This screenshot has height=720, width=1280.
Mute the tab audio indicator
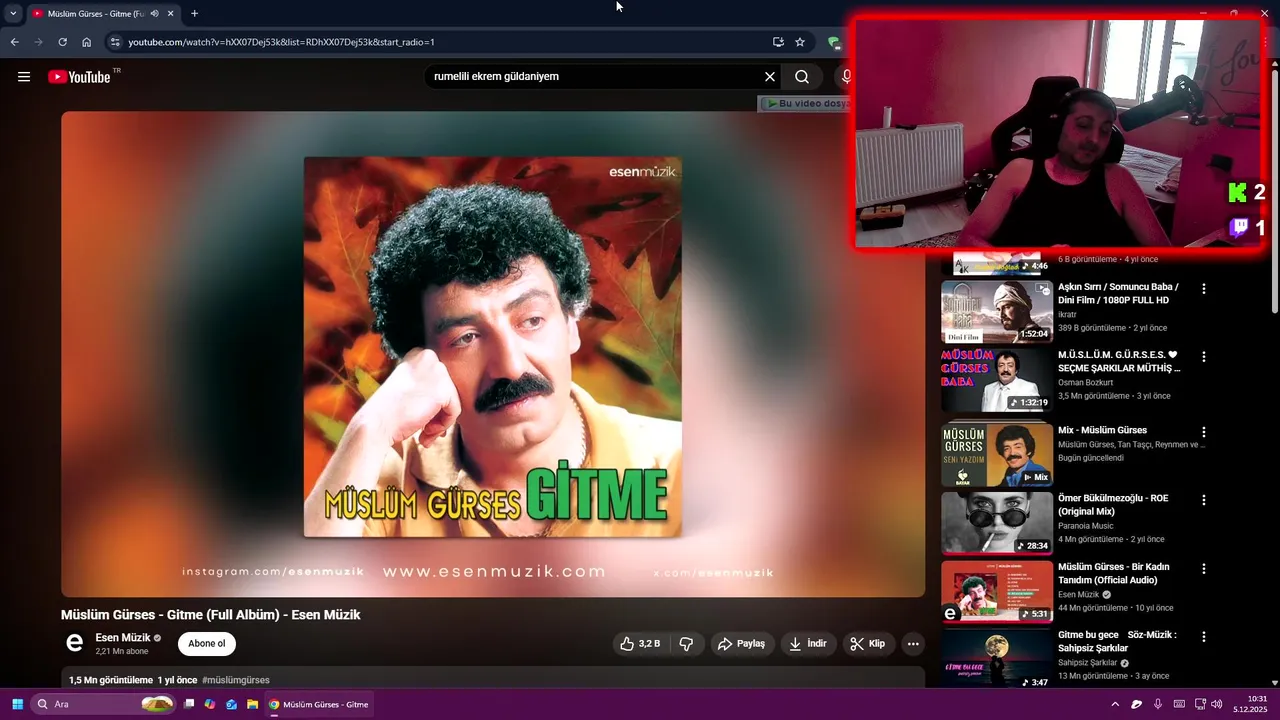click(155, 13)
